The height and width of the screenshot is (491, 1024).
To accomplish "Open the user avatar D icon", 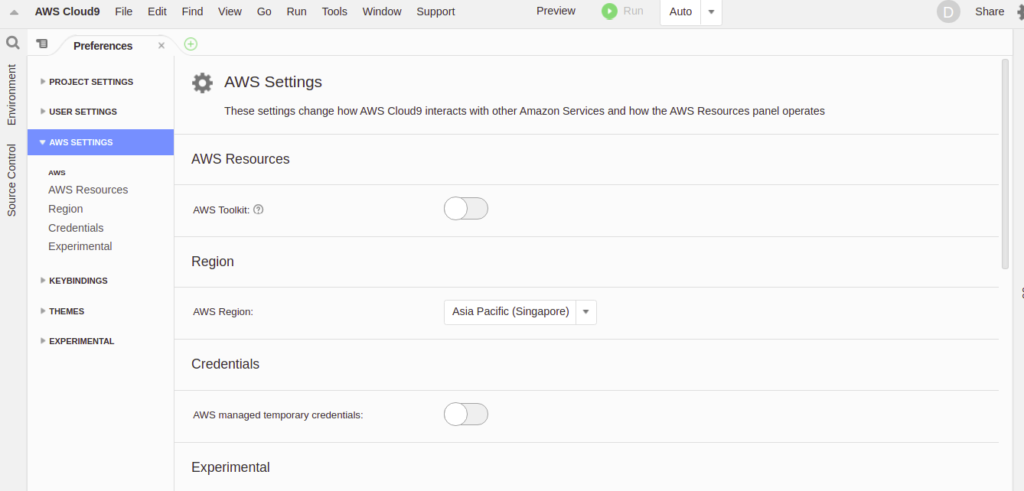I will click(948, 12).
